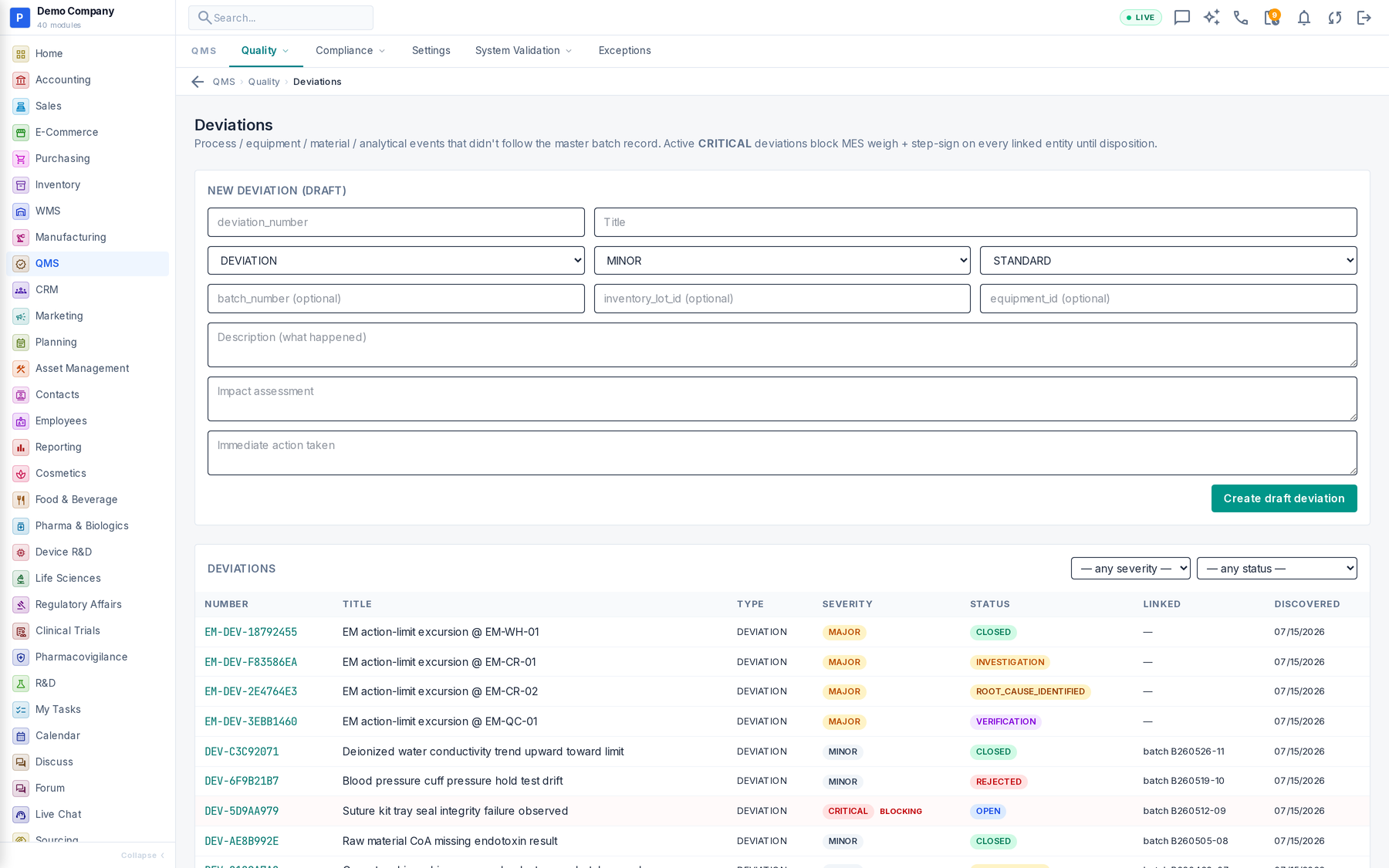The height and width of the screenshot is (868, 1389).
Task: Open deviation EM-DEV-F83586EA
Action: click(251, 662)
